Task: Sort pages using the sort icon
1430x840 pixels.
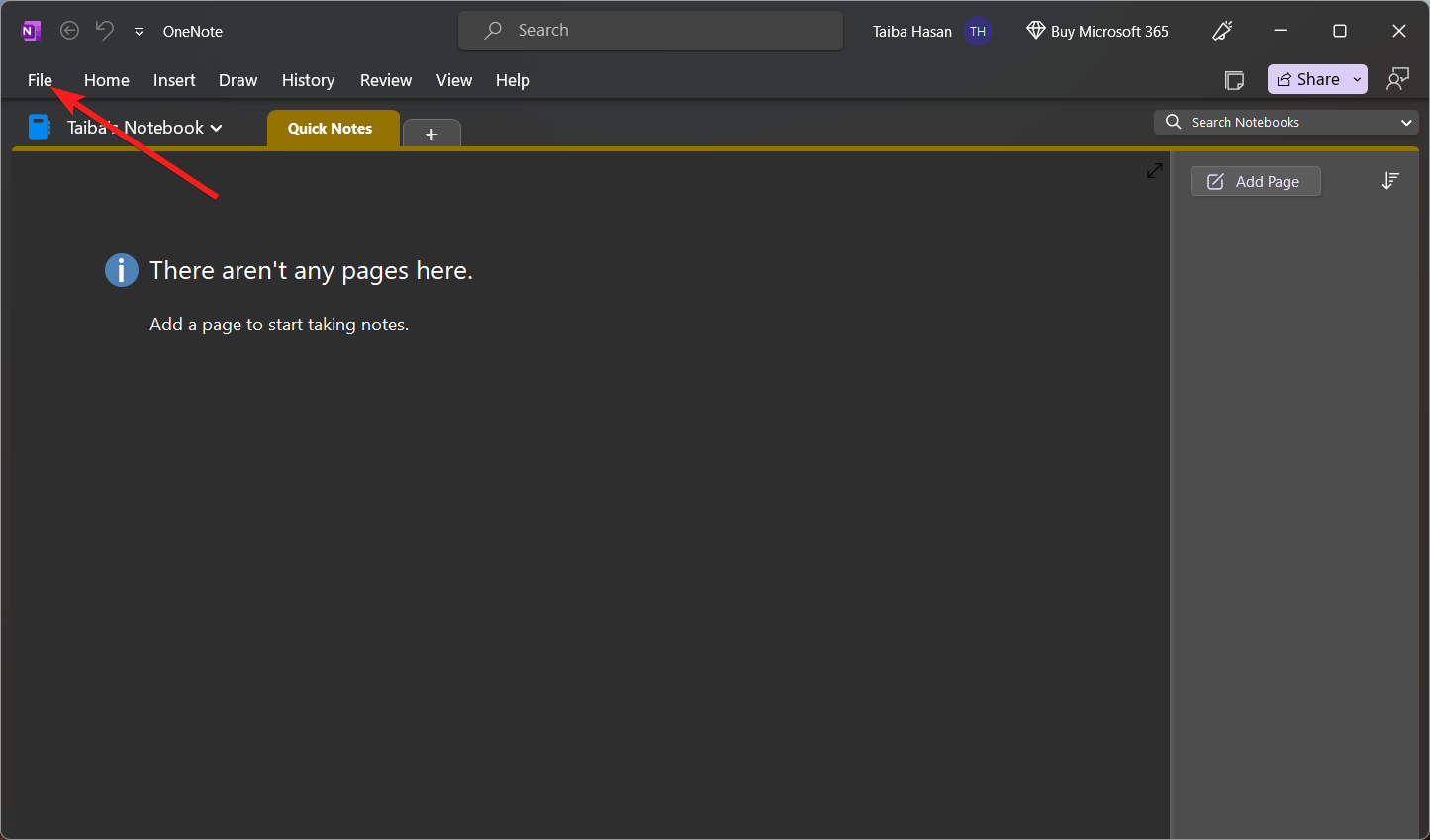Action: (x=1390, y=181)
